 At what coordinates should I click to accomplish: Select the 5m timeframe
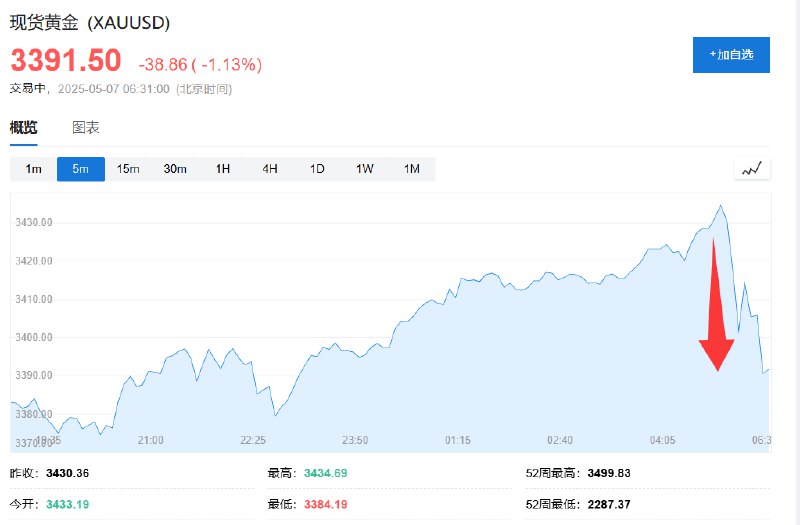click(x=81, y=169)
